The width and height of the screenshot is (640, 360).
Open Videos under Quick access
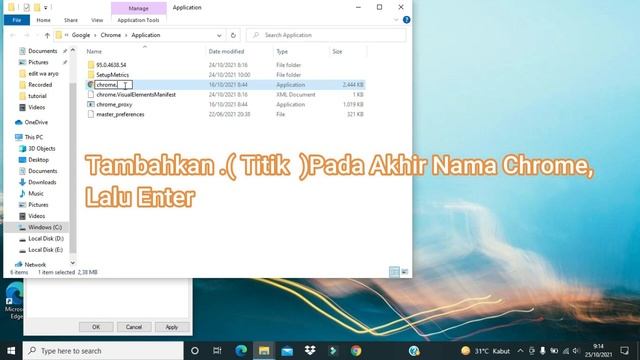36,107
